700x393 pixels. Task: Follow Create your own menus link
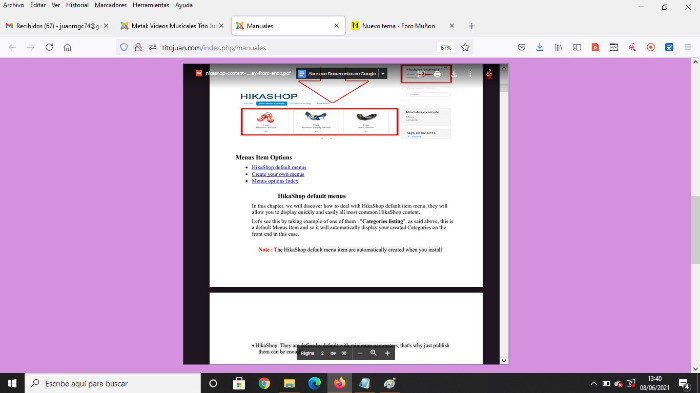[278, 174]
